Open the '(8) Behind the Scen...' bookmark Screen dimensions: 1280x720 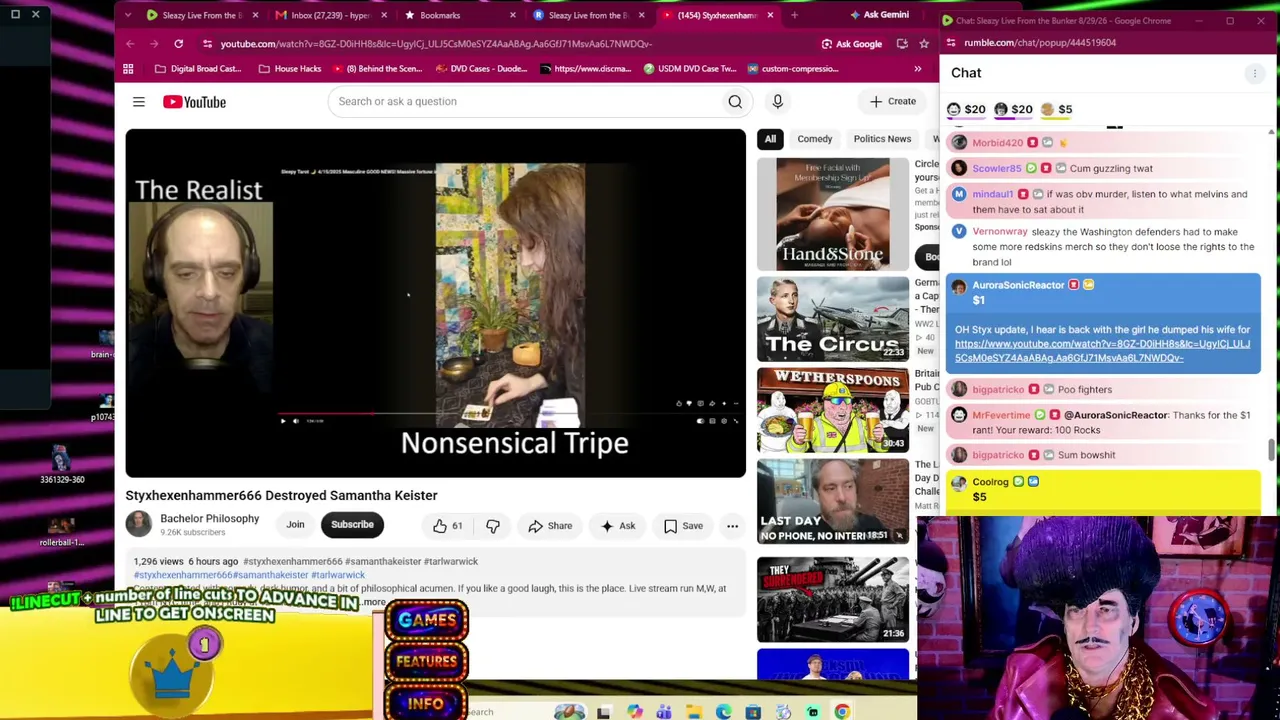click(377, 69)
